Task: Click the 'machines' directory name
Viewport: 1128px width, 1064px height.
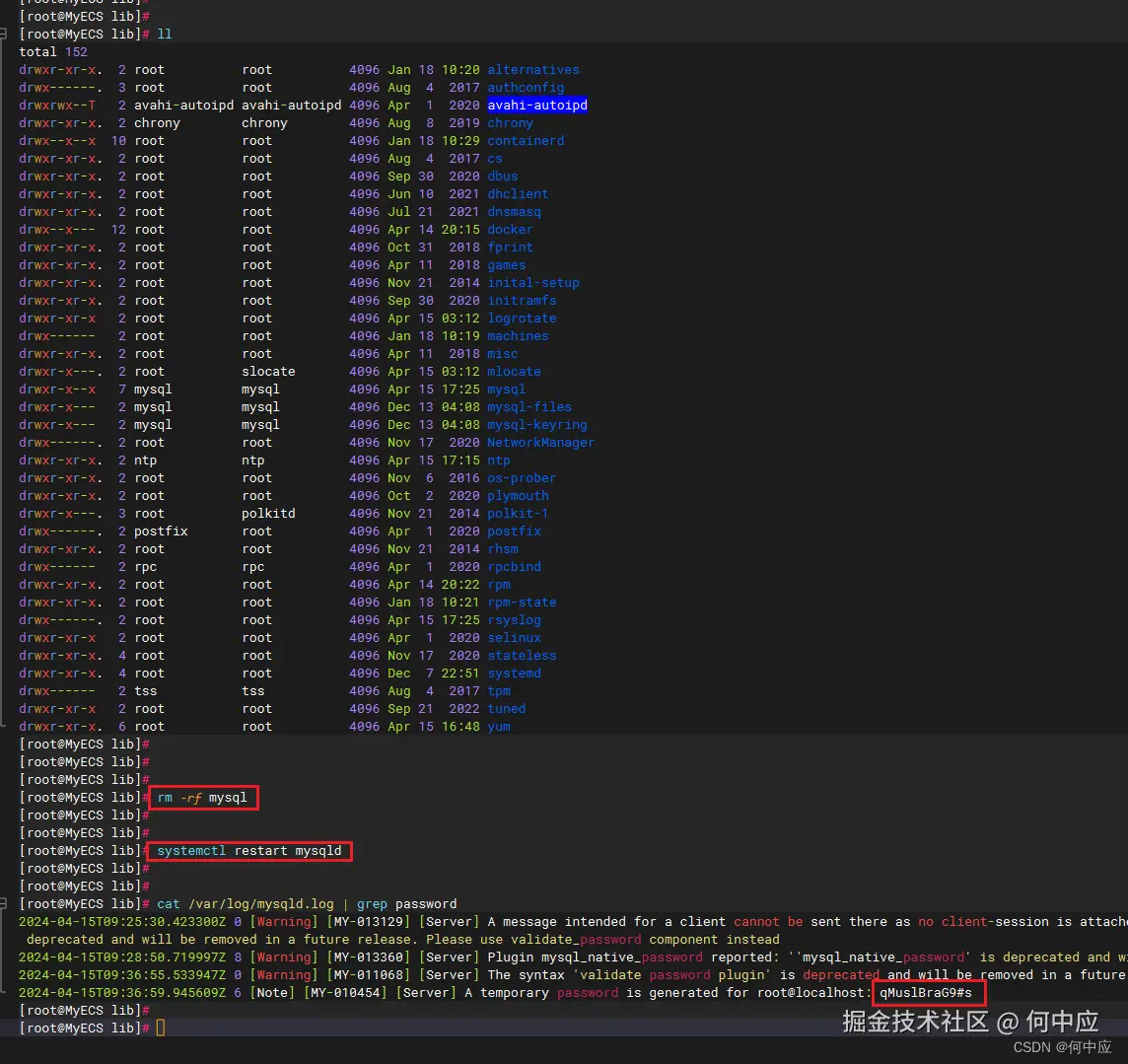Action: pyautogui.click(x=518, y=336)
